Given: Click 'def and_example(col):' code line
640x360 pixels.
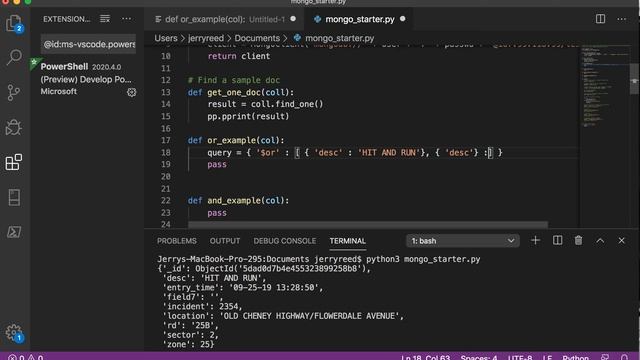Looking at the screenshot, I should [x=238, y=201].
